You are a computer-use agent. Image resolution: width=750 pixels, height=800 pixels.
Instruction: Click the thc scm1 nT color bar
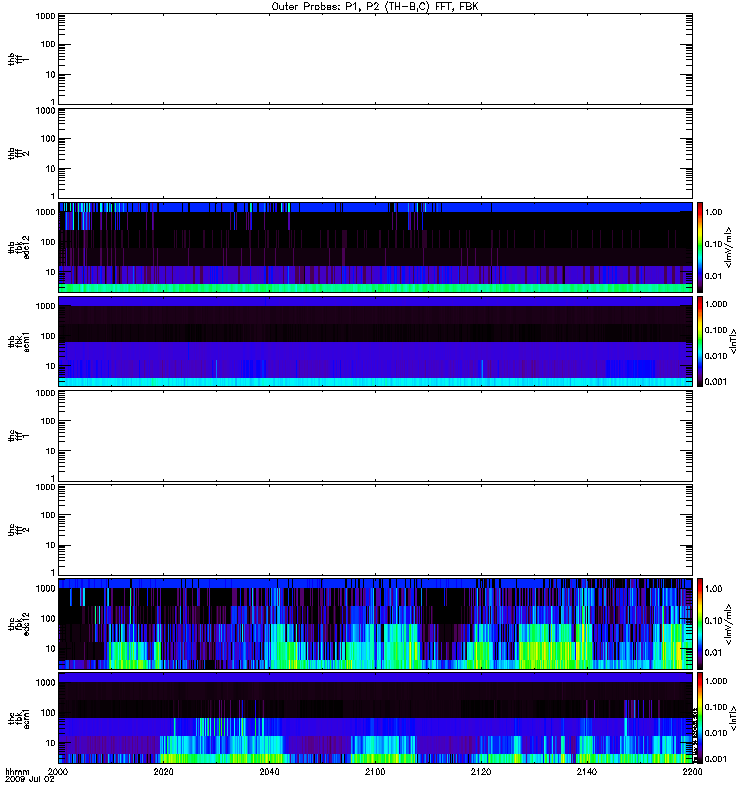[700, 718]
